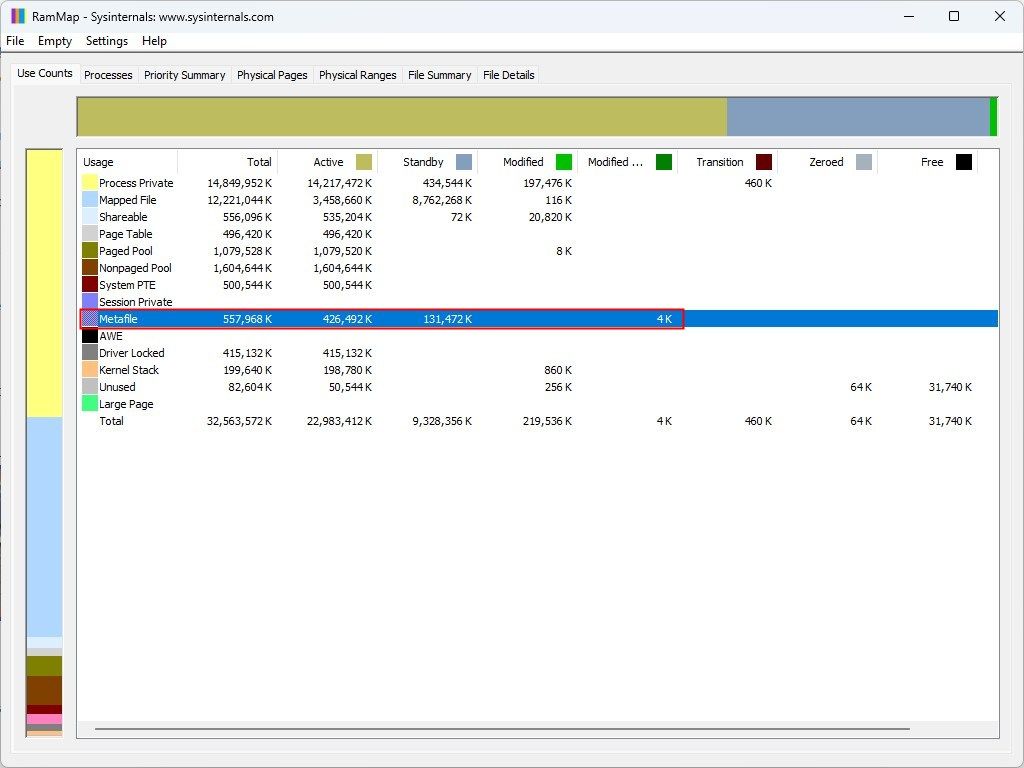Click the Standby segment of the top memory bar
The width and height of the screenshot is (1024, 768).
858,117
